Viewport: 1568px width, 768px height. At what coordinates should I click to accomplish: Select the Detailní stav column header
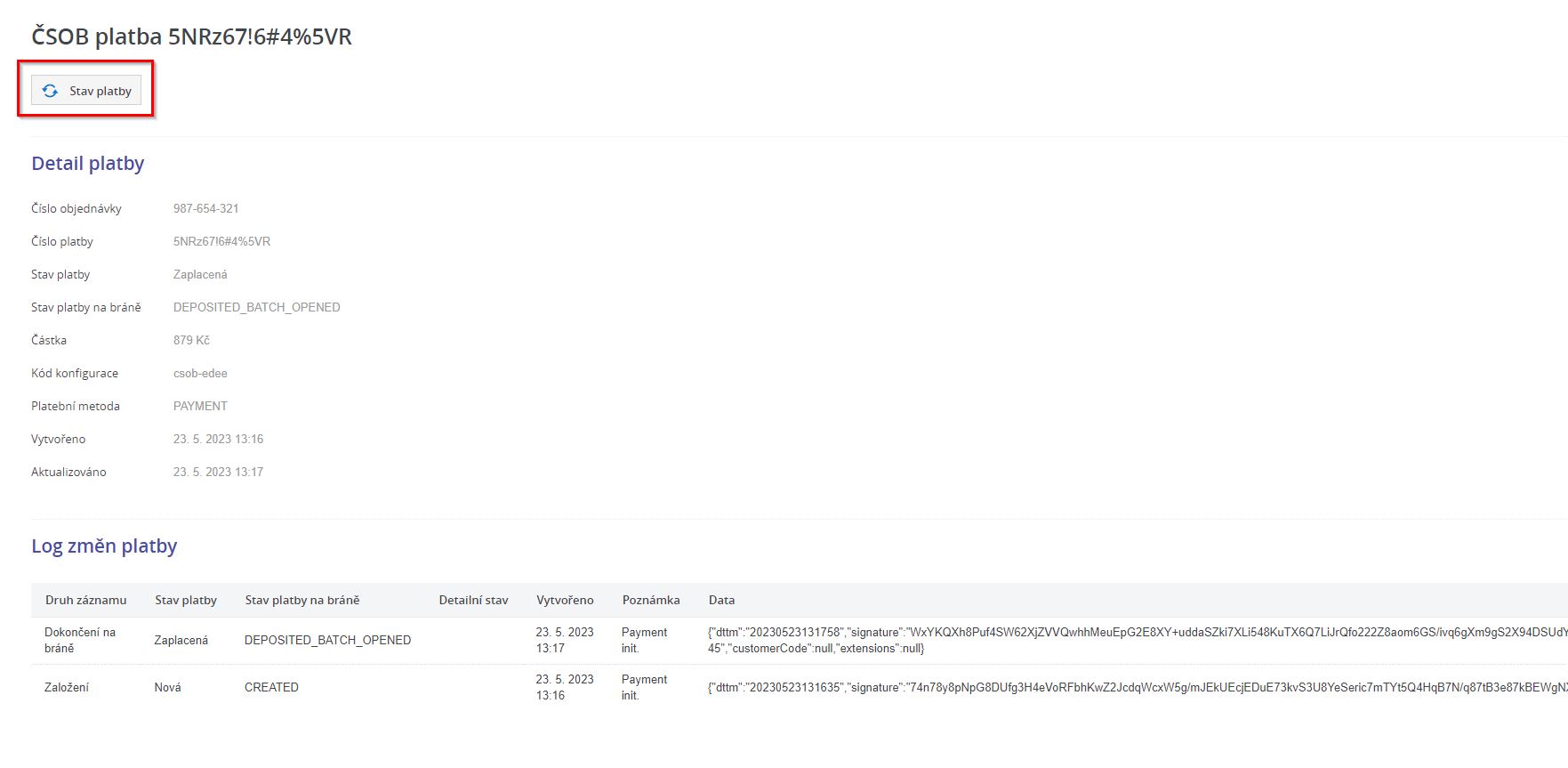pyautogui.click(x=473, y=600)
